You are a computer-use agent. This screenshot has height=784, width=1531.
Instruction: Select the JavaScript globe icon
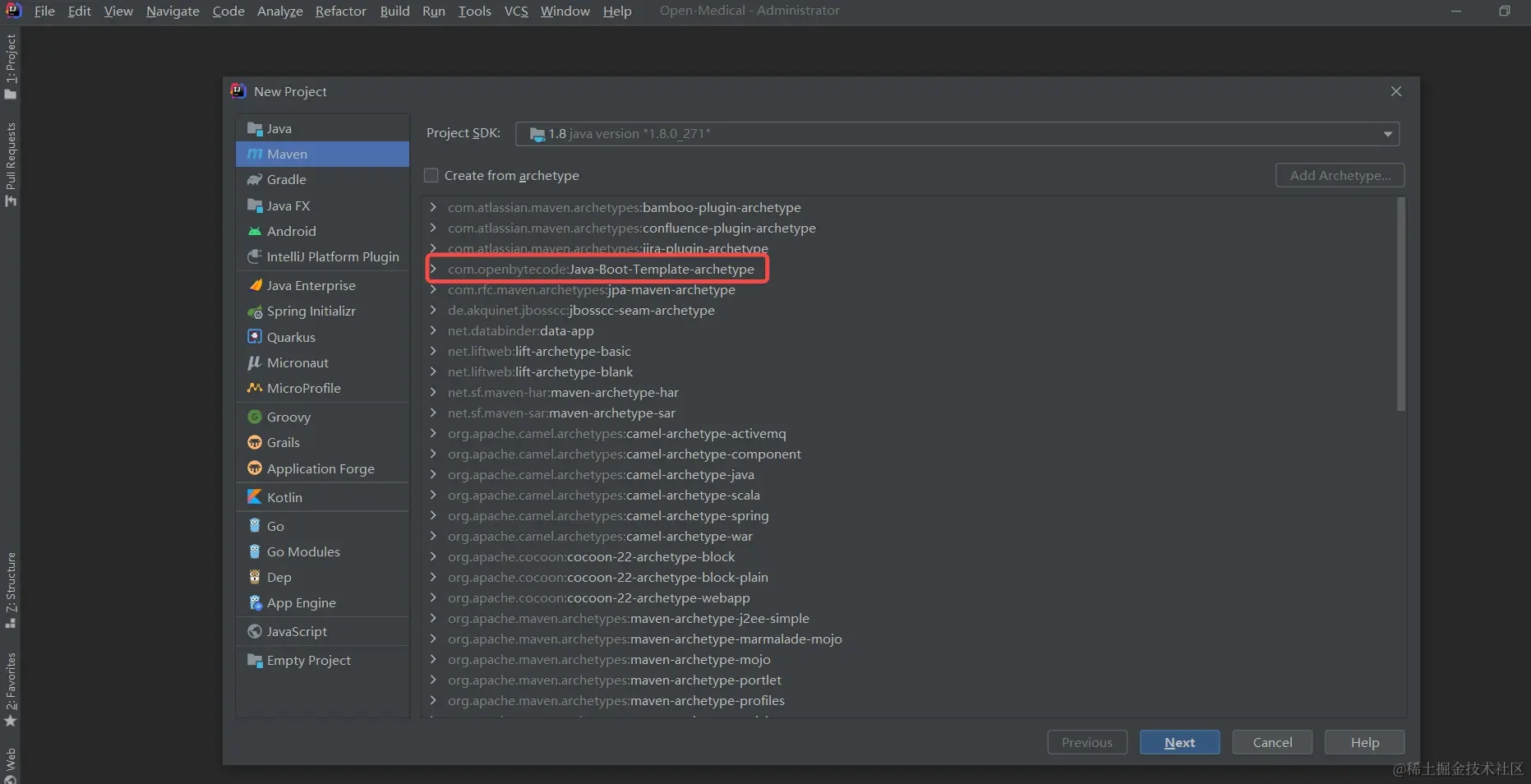pos(255,631)
